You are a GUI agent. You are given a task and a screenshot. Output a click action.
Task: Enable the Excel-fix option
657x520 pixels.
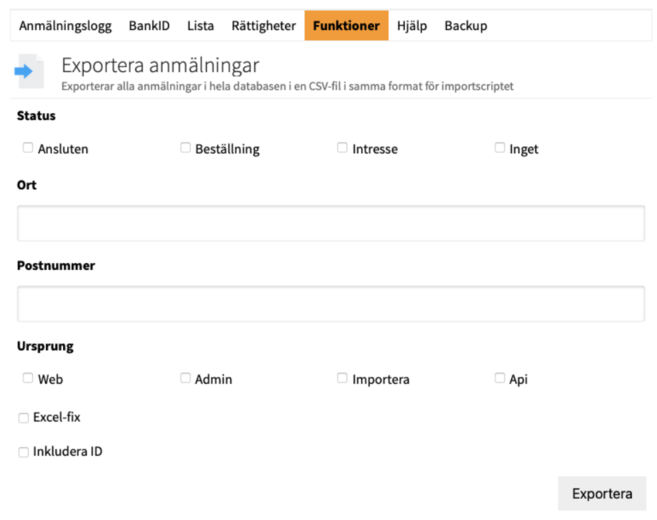pos(24,418)
